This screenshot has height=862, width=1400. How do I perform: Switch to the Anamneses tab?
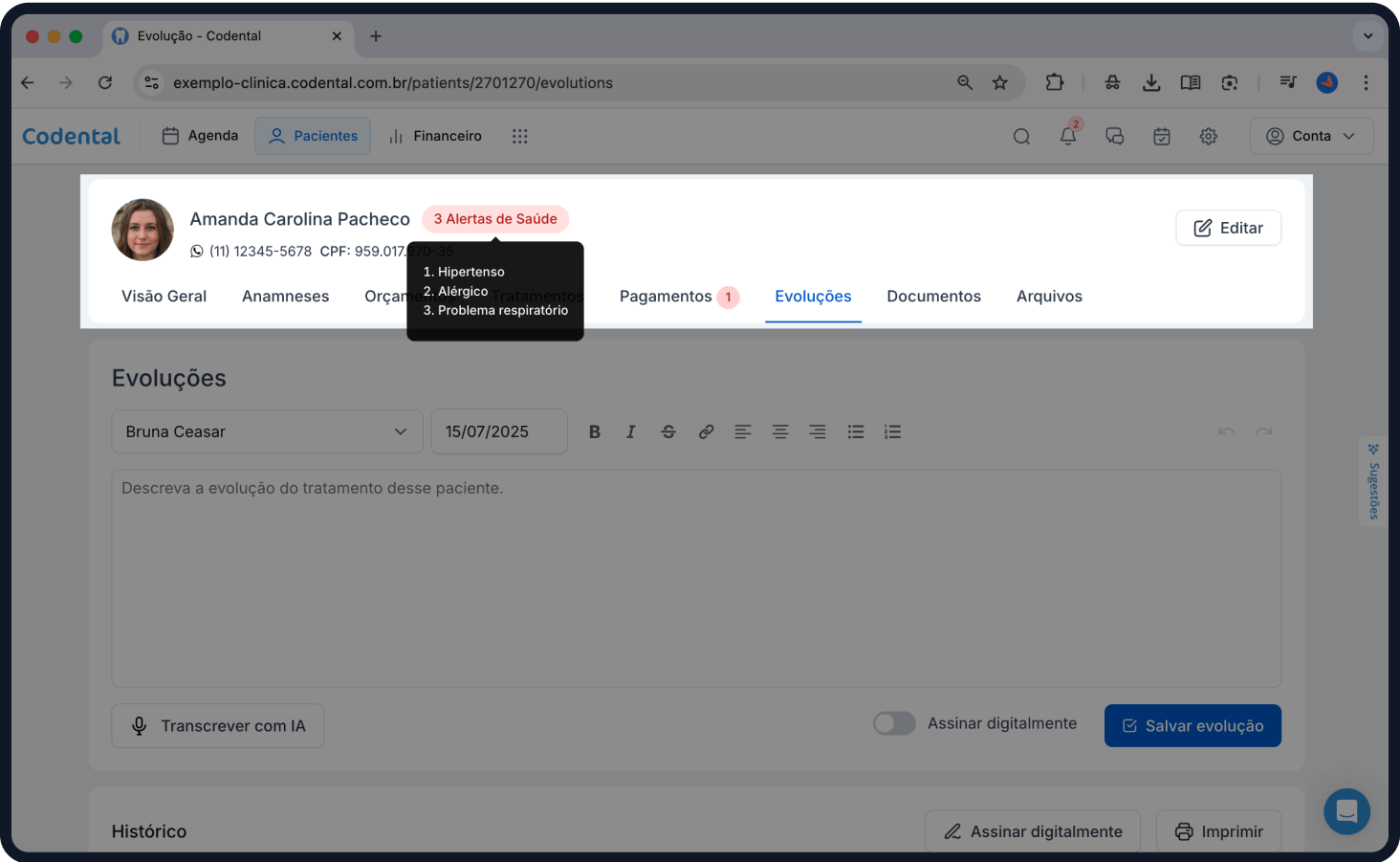(x=285, y=297)
